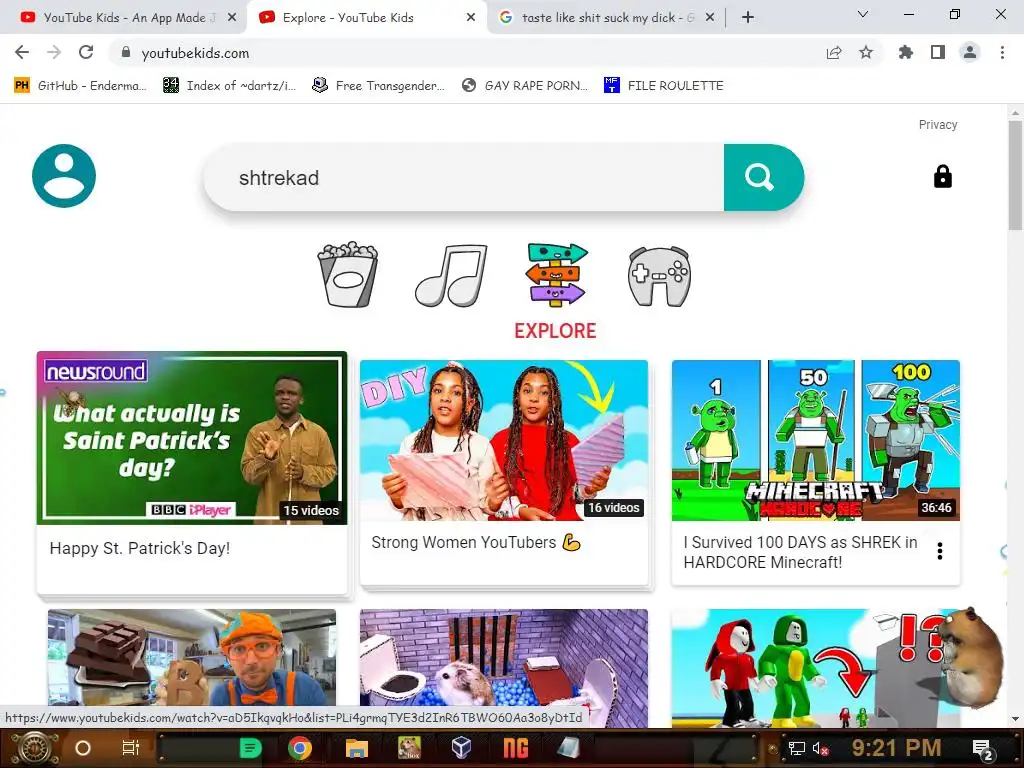Bookmark this page with the star
Image resolution: width=1024 pixels, height=768 pixels.
(x=866, y=52)
